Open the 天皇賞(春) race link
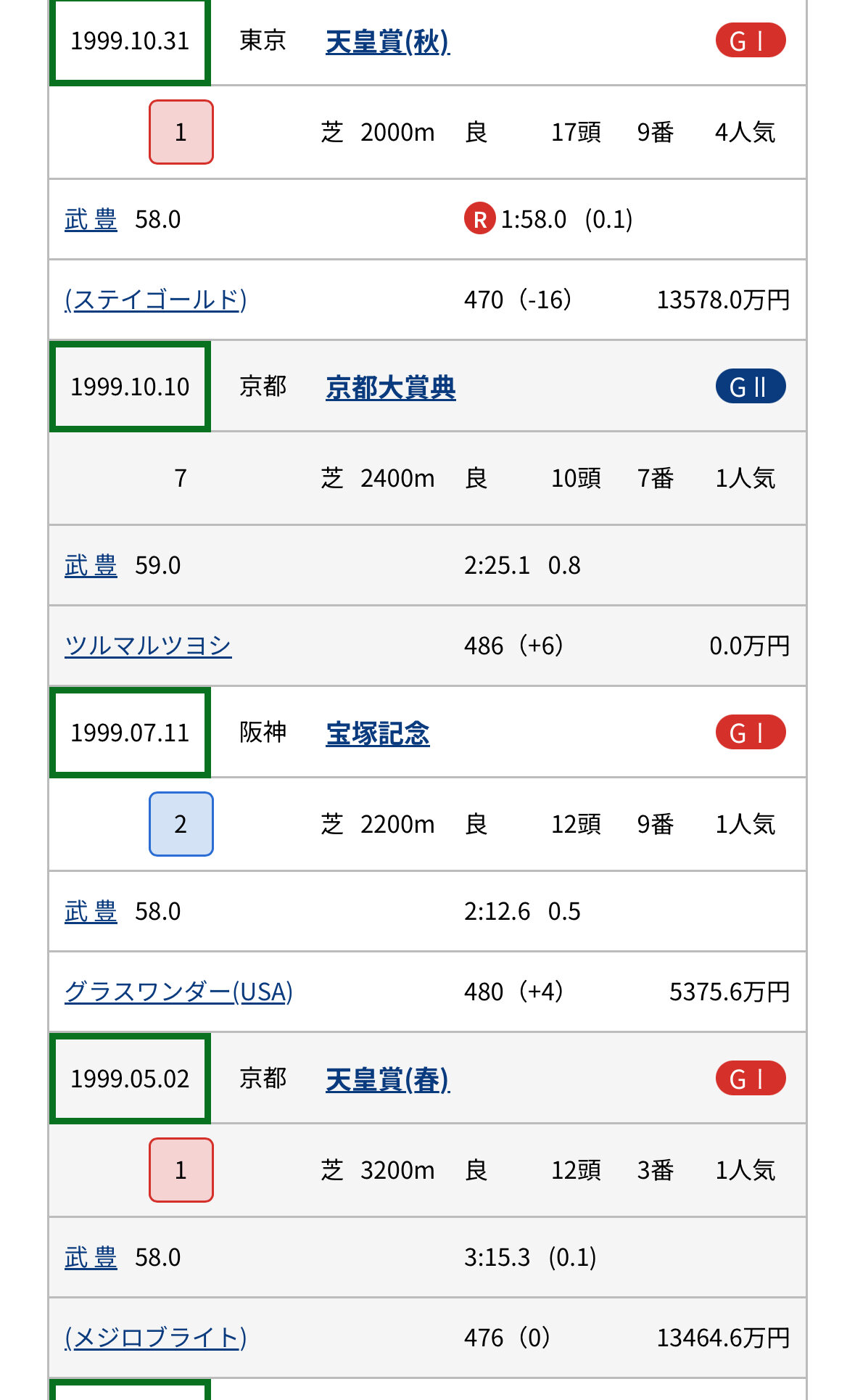The width and height of the screenshot is (855, 1400). [387, 1080]
